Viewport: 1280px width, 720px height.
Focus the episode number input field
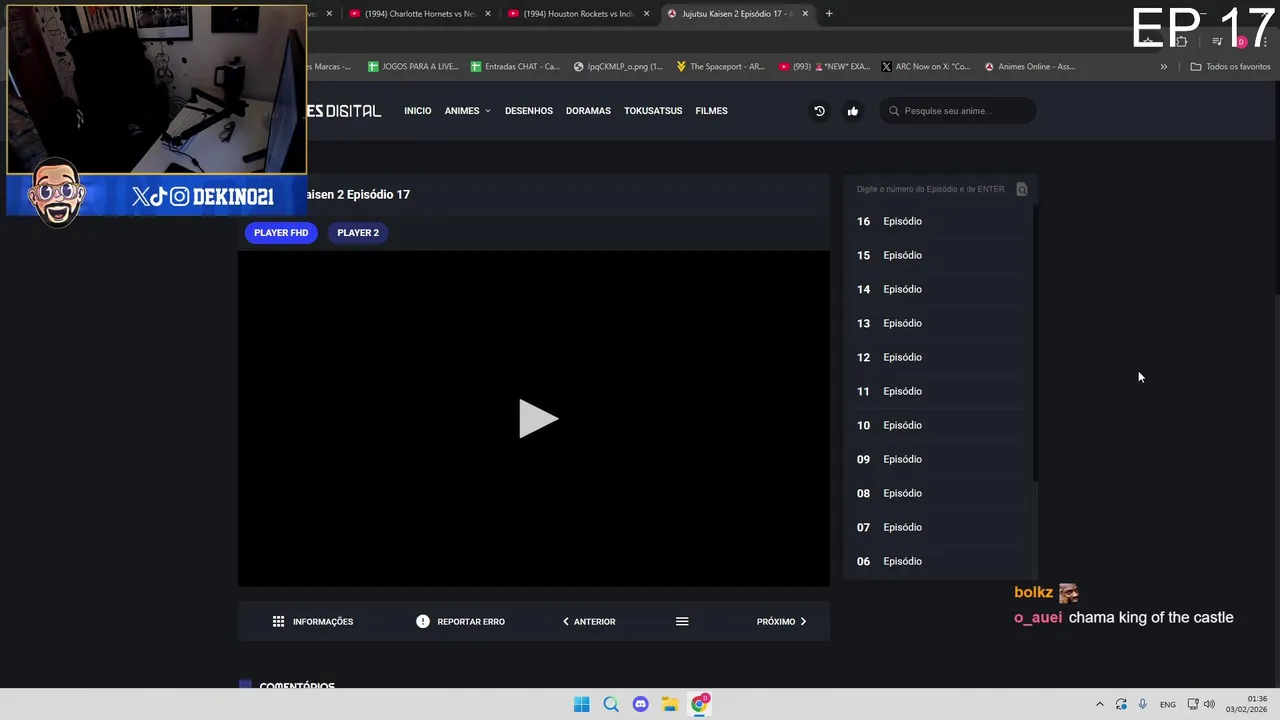930,189
